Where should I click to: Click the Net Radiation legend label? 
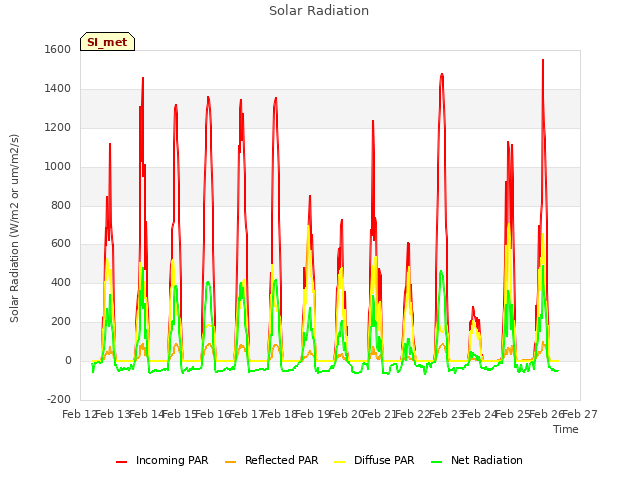(x=487, y=460)
